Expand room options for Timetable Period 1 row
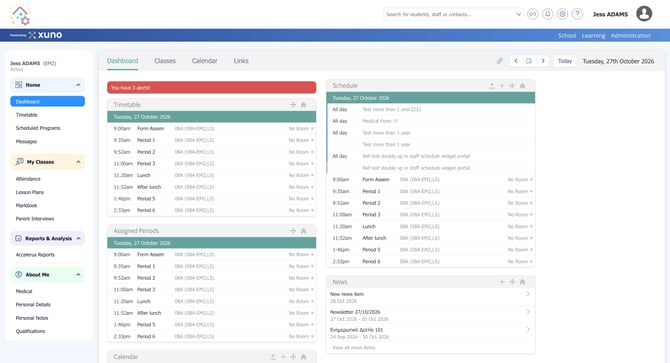 (312, 140)
